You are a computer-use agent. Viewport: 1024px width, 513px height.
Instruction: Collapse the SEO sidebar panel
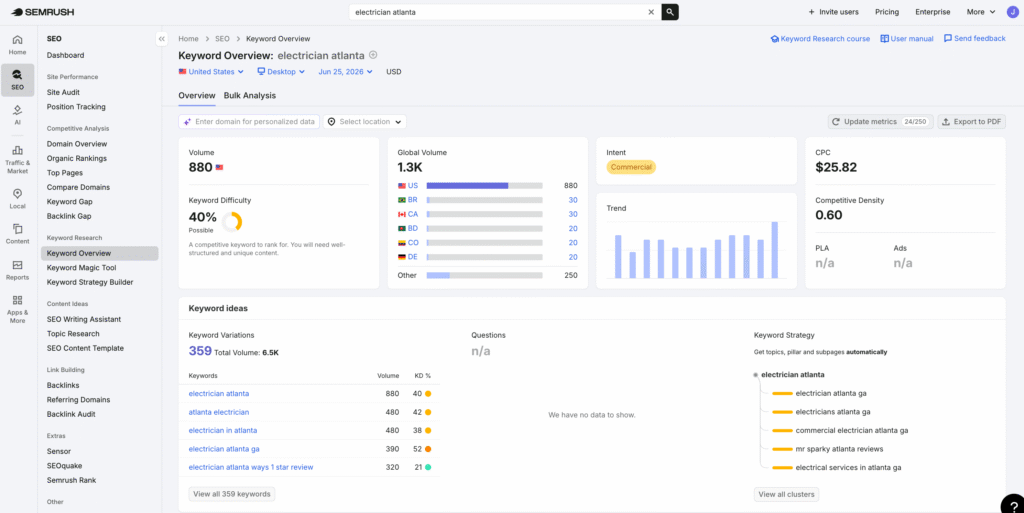[162, 39]
